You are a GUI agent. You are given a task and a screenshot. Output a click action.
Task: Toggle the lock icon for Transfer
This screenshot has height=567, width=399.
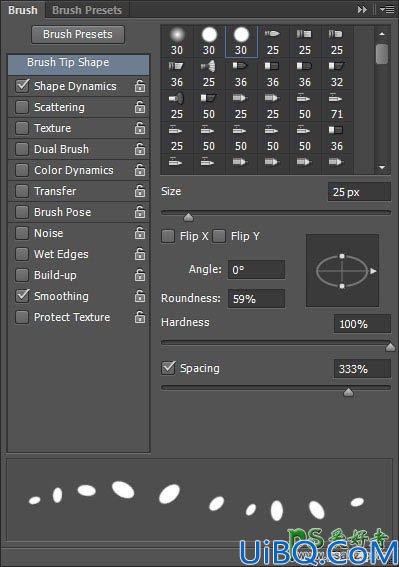(x=140, y=191)
